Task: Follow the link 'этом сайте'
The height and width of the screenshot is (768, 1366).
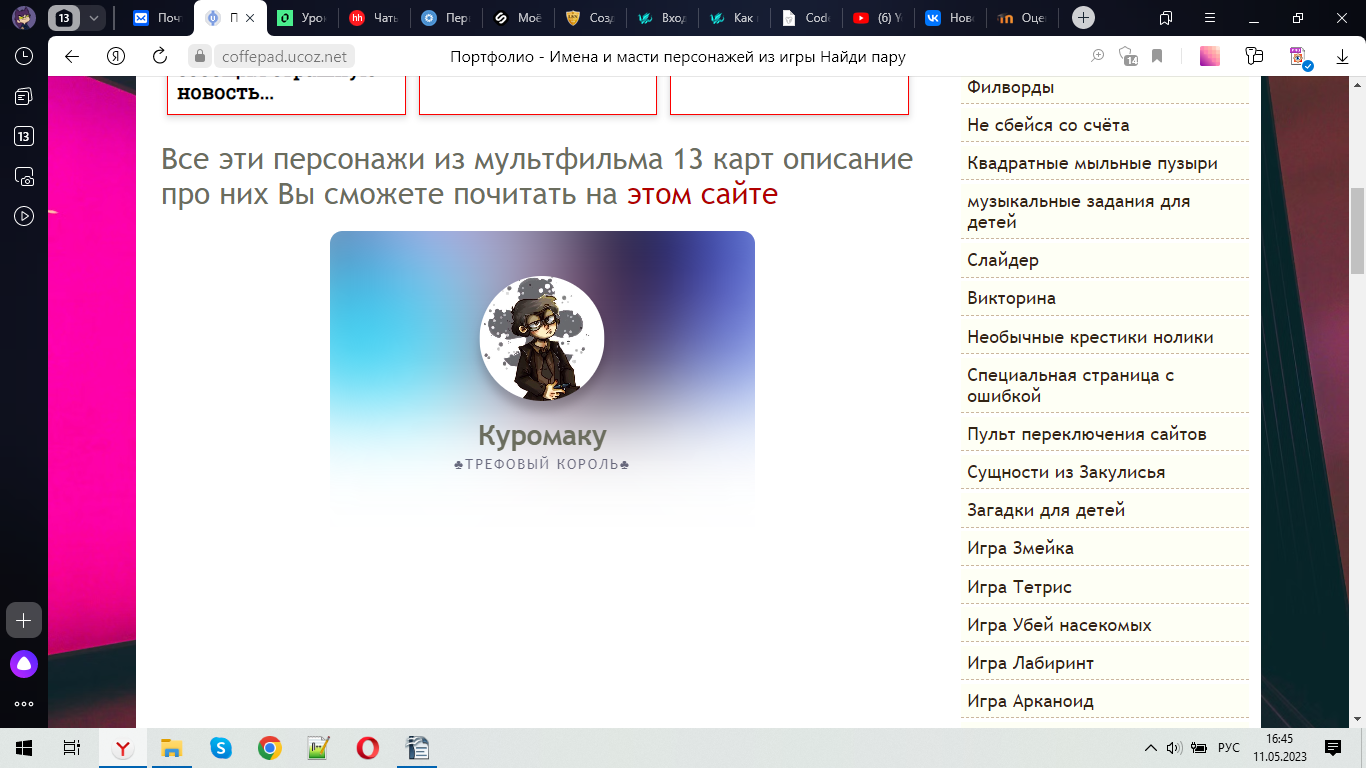Action: pyautogui.click(x=700, y=194)
